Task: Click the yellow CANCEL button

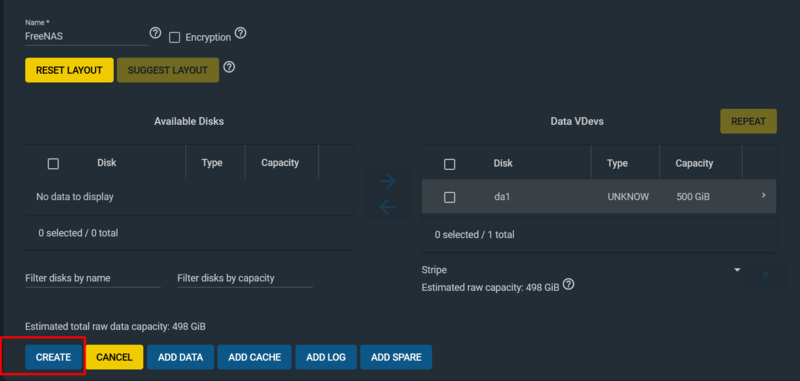Action: (x=114, y=357)
